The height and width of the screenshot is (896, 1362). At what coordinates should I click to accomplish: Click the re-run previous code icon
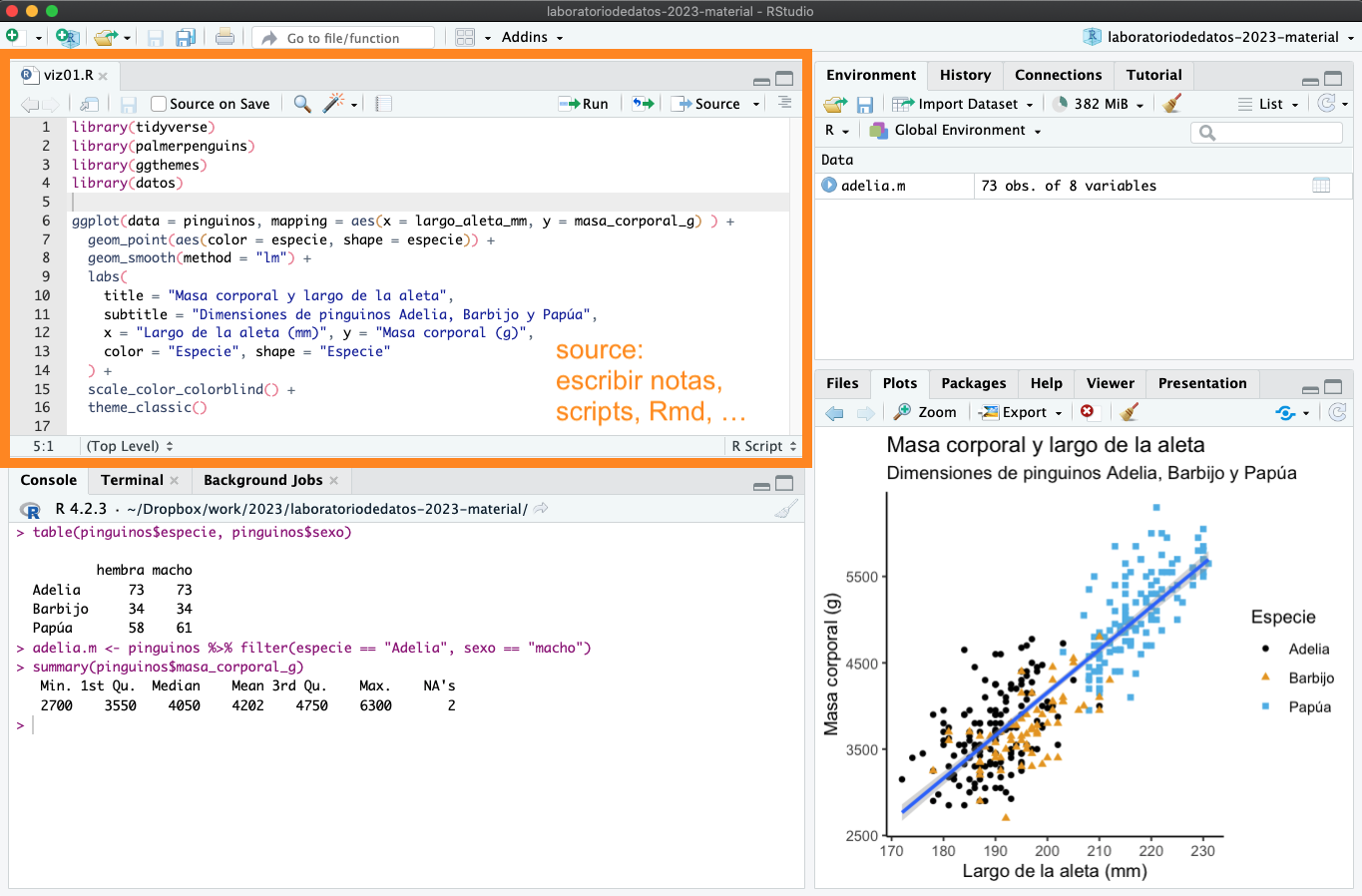click(x=644, y=104)
